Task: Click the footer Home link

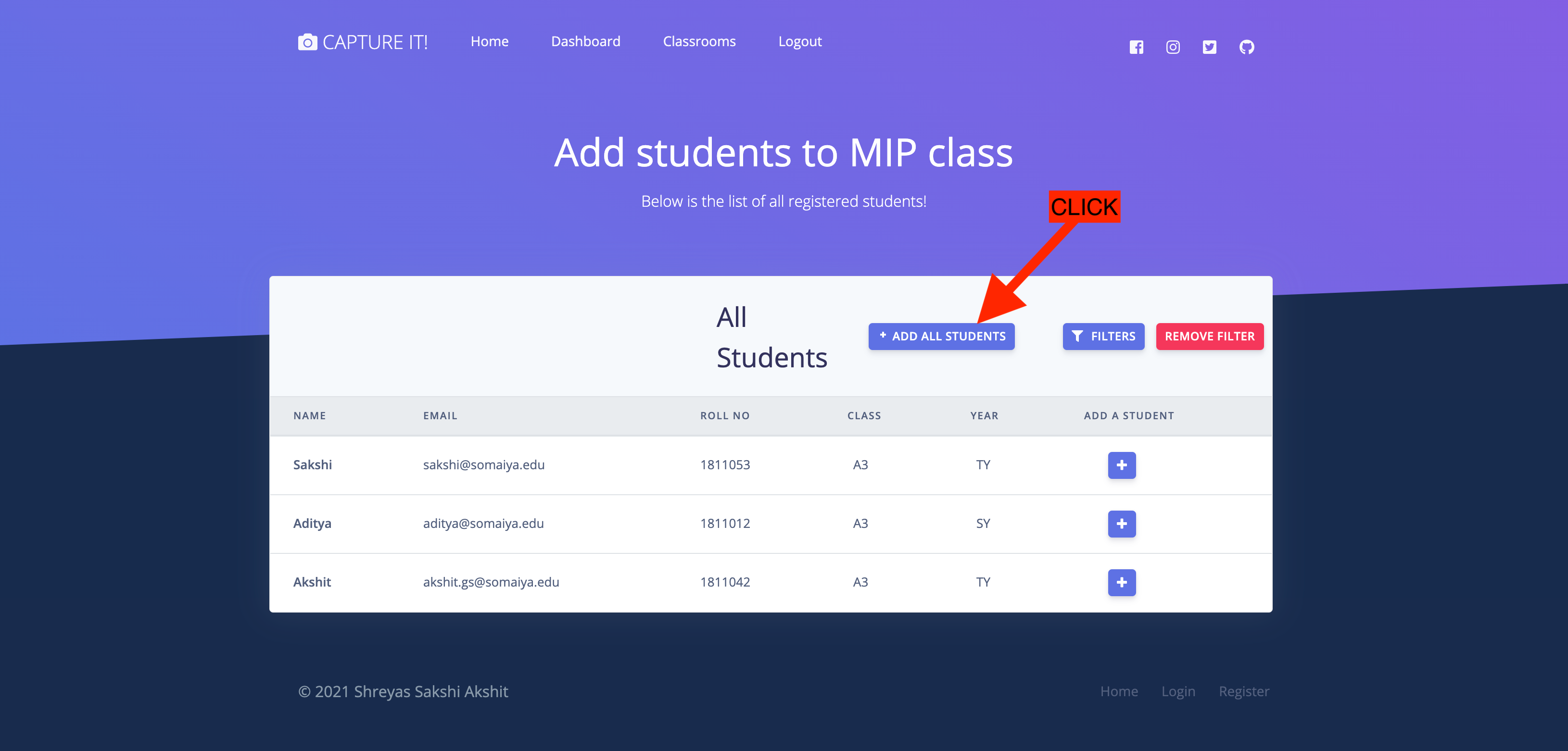Action: (x=1119, y=691)
